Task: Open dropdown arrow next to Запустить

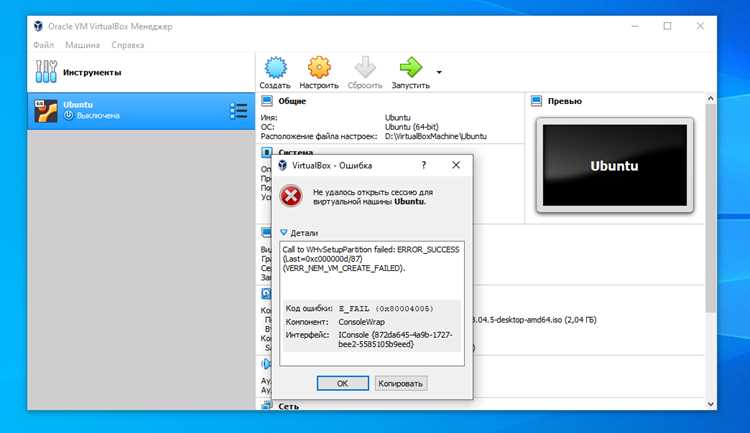Action: tap(439, 72)
